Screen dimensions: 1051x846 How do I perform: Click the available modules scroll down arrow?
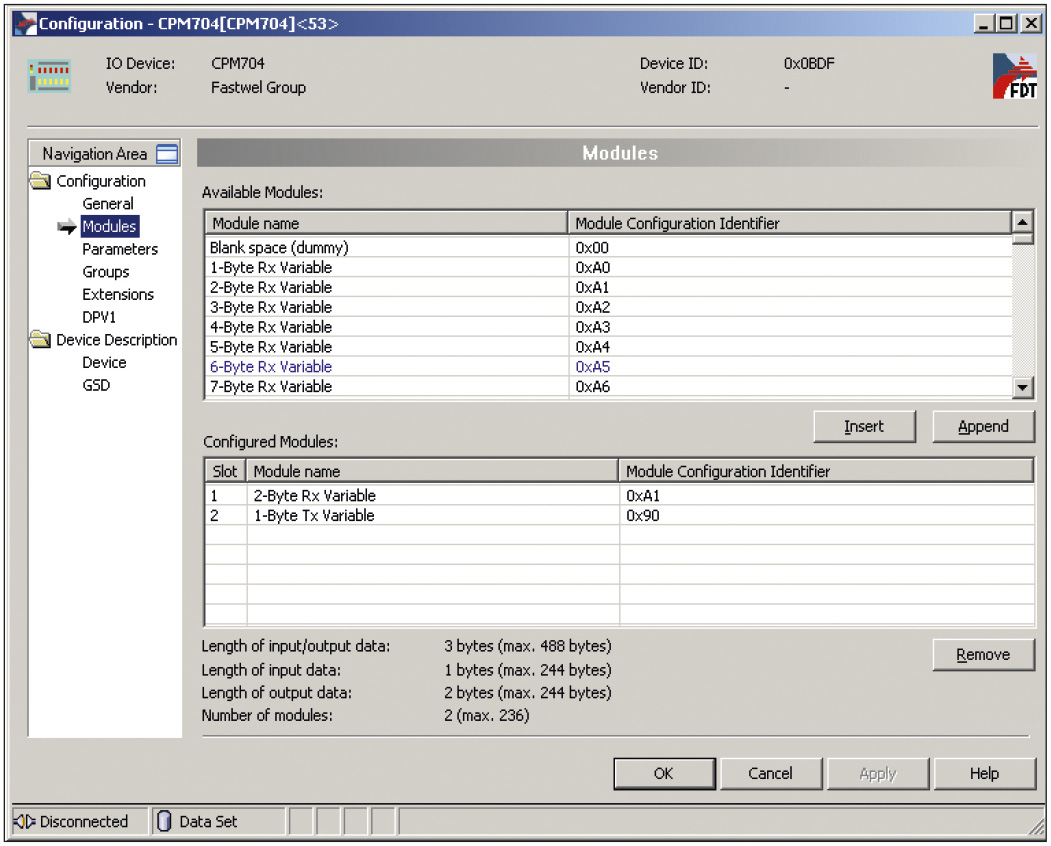(x=1022, y=387)
